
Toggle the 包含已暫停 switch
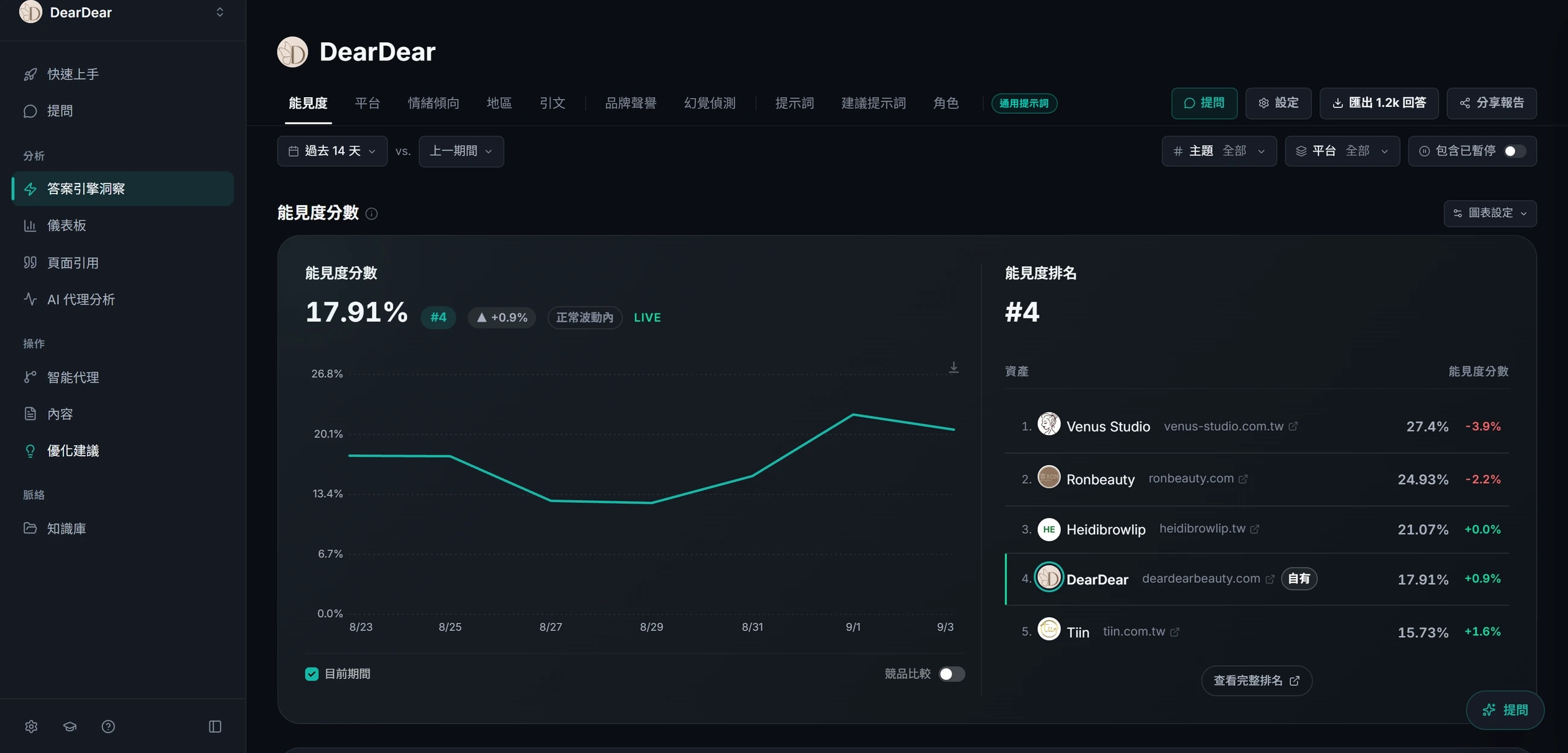click(1514, 151)
